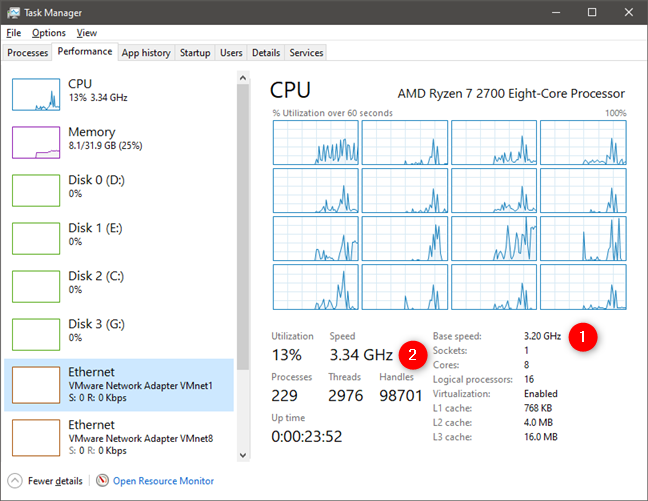Select the Disk 1 (E:) graph thumbnail
Screen dimensions: 648x501
pos(36,239)
